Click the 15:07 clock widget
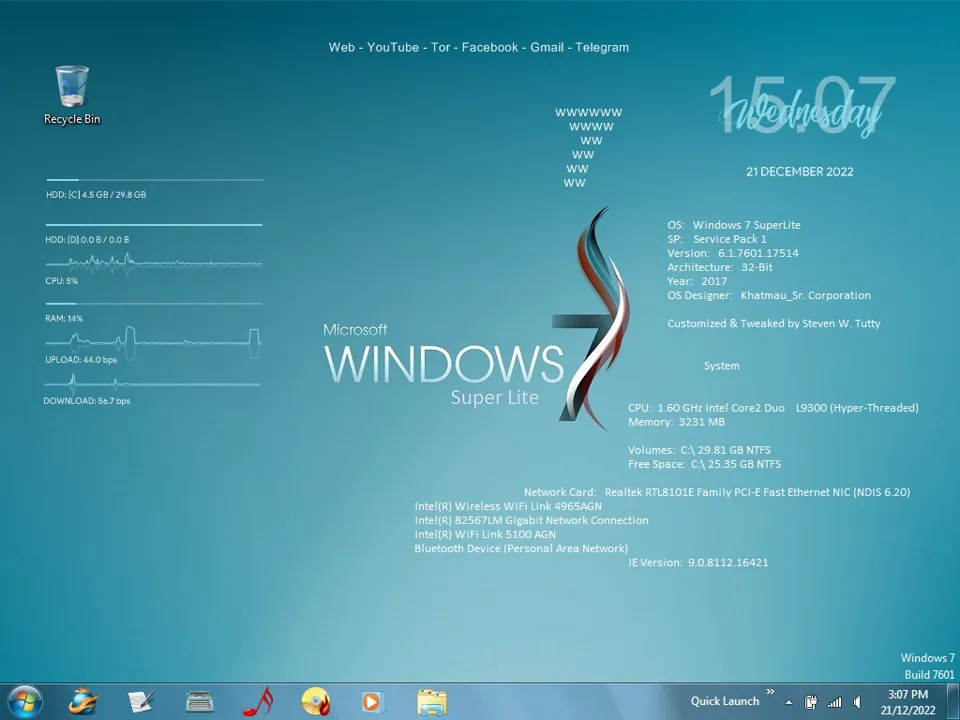 801,105
